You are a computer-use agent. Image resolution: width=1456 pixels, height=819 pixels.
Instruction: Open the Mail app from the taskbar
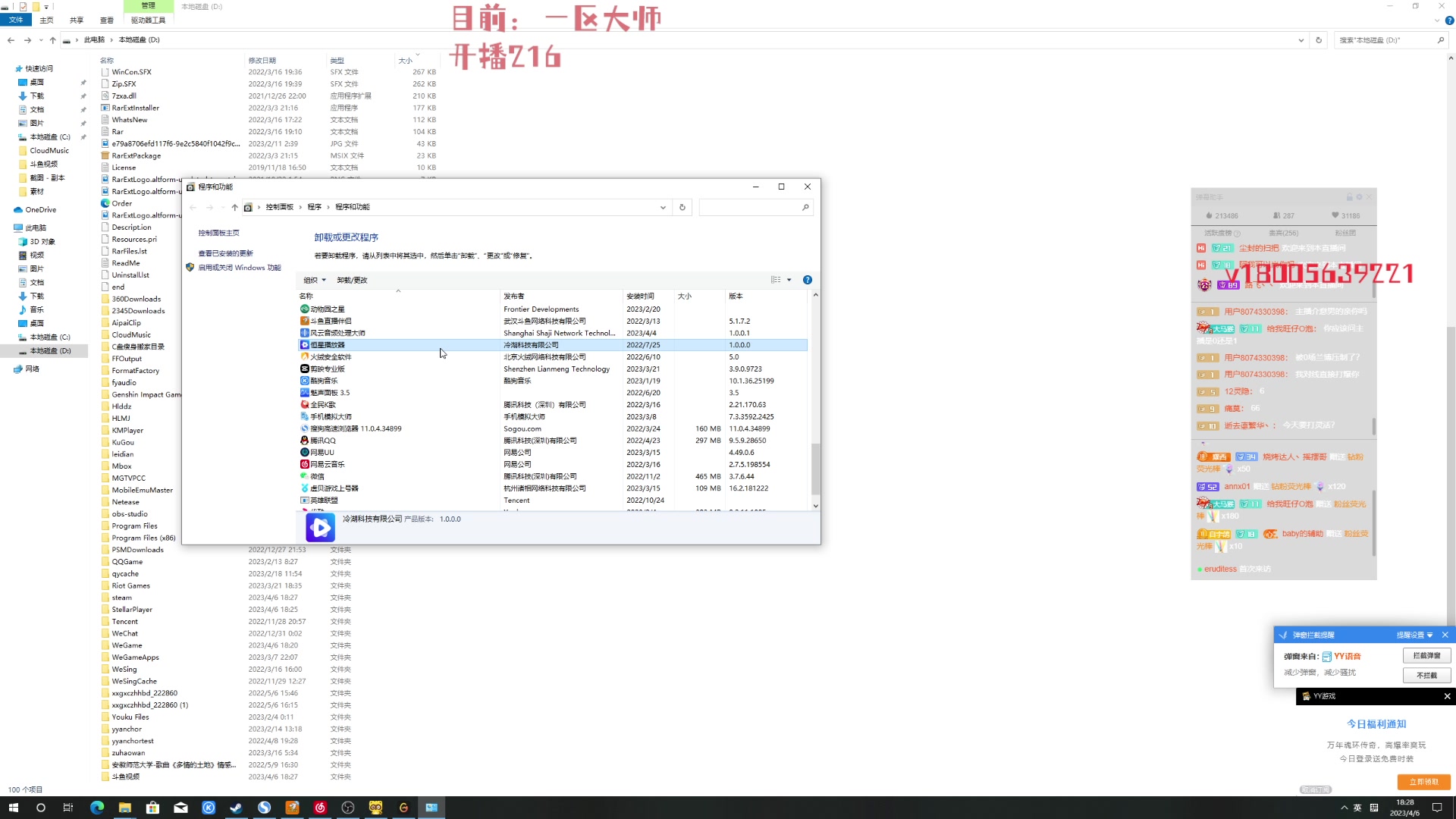point(180,808)
